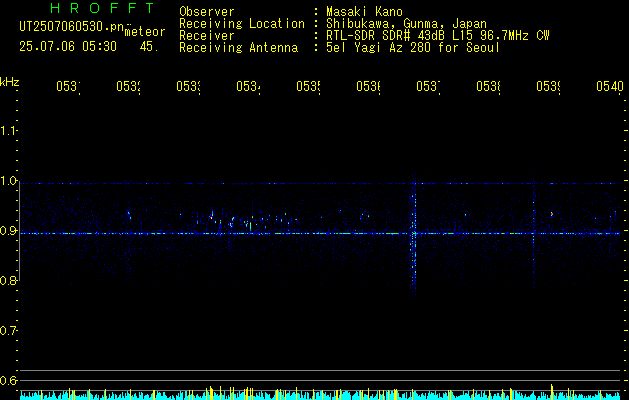Click the Receiver label

coord(207,36)
